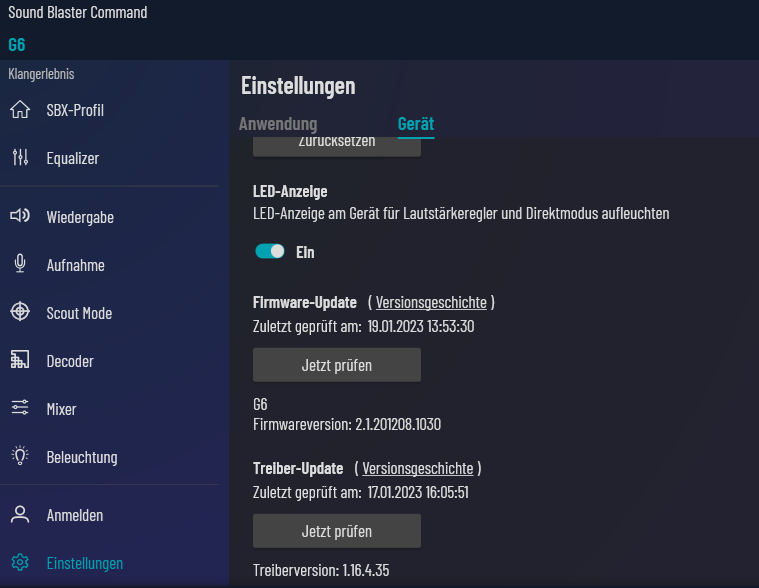
Task: Open Treiber-Update Versionsgeschichte link
Action: [x=418, y=468]
